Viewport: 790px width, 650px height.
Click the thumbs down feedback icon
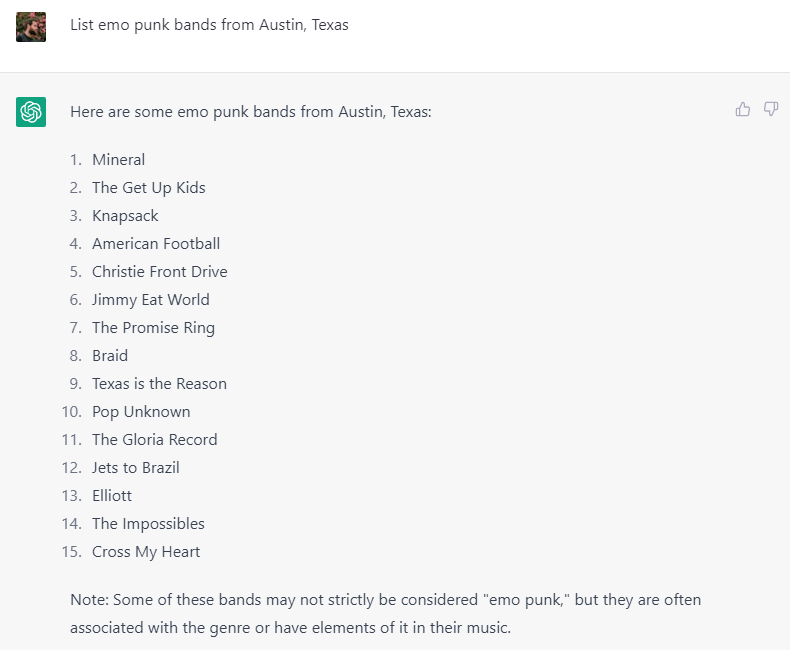tap(771, 109)
